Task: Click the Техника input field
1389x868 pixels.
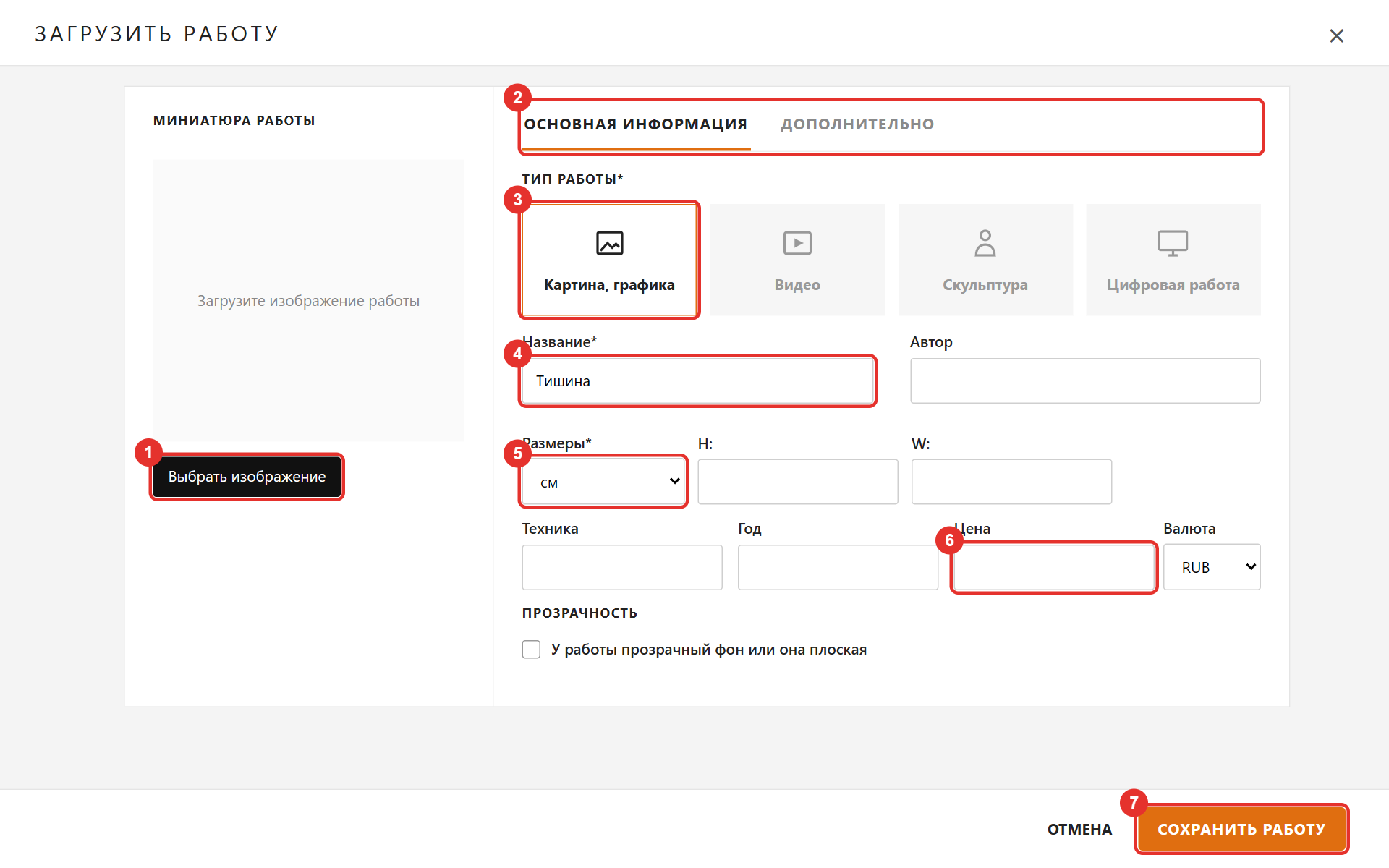Action: coord(622,567)
